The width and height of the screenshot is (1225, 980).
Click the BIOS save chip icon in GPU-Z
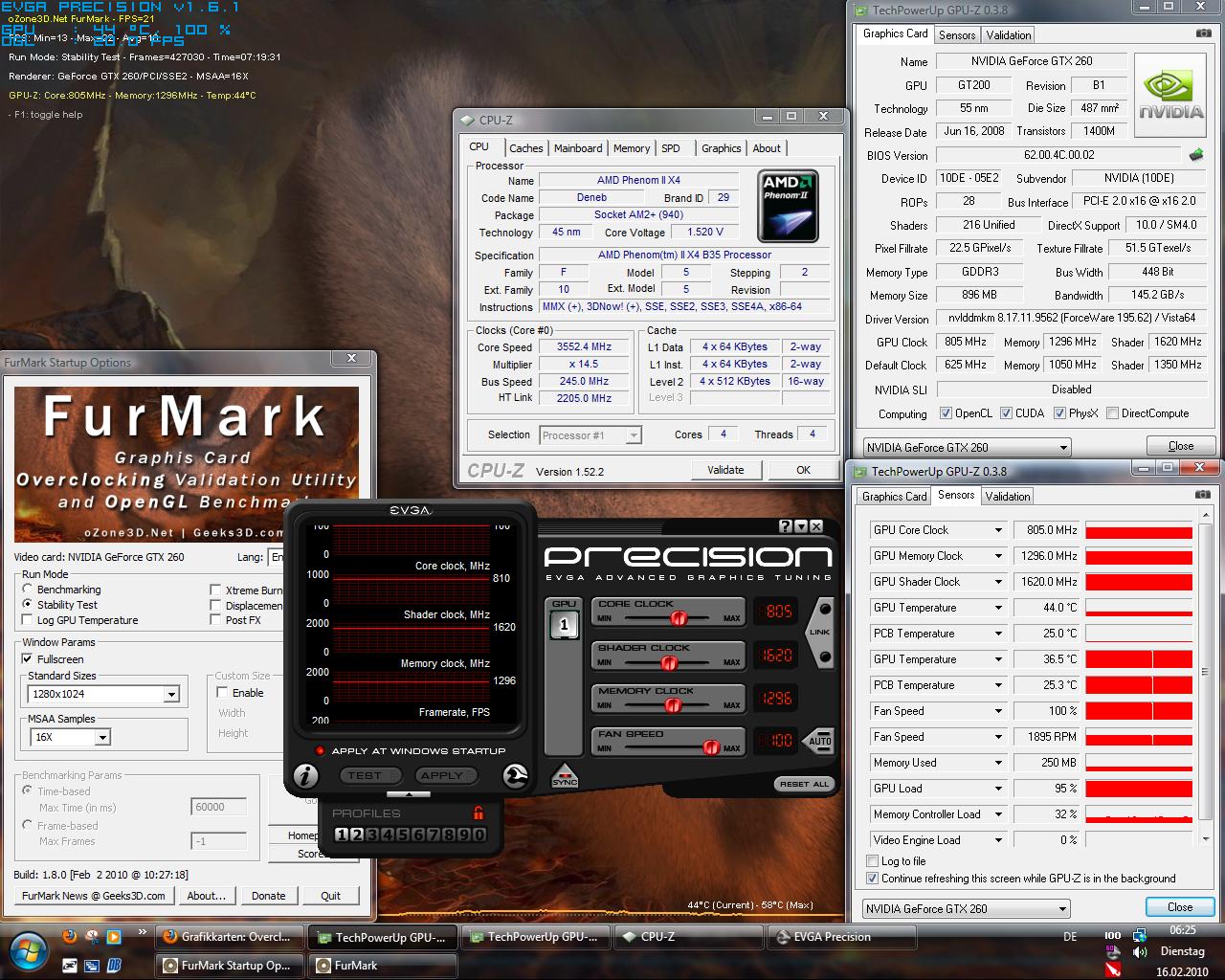coord(1197,154)
